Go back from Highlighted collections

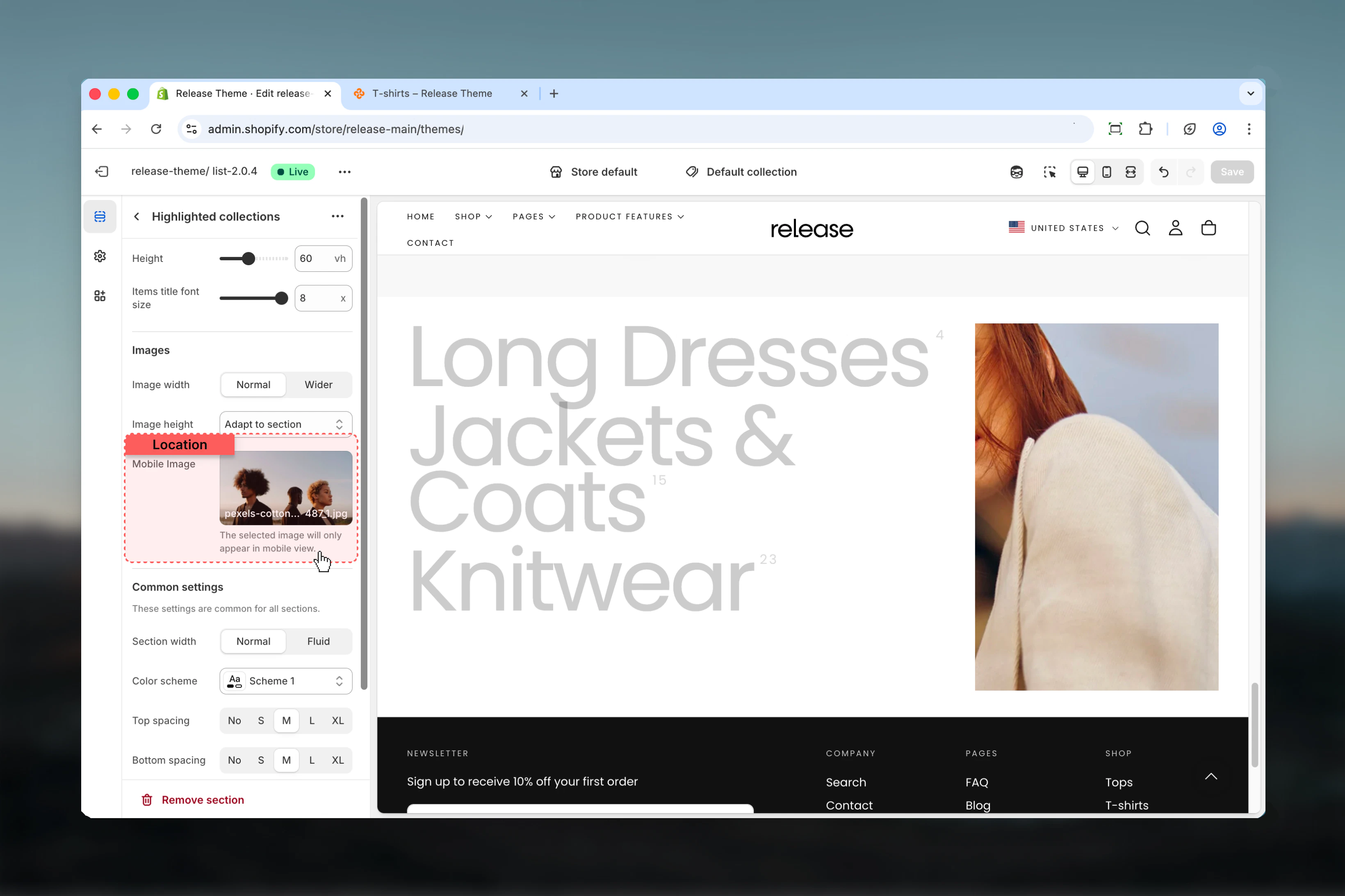pyautogui.click(x=137, y=216)
